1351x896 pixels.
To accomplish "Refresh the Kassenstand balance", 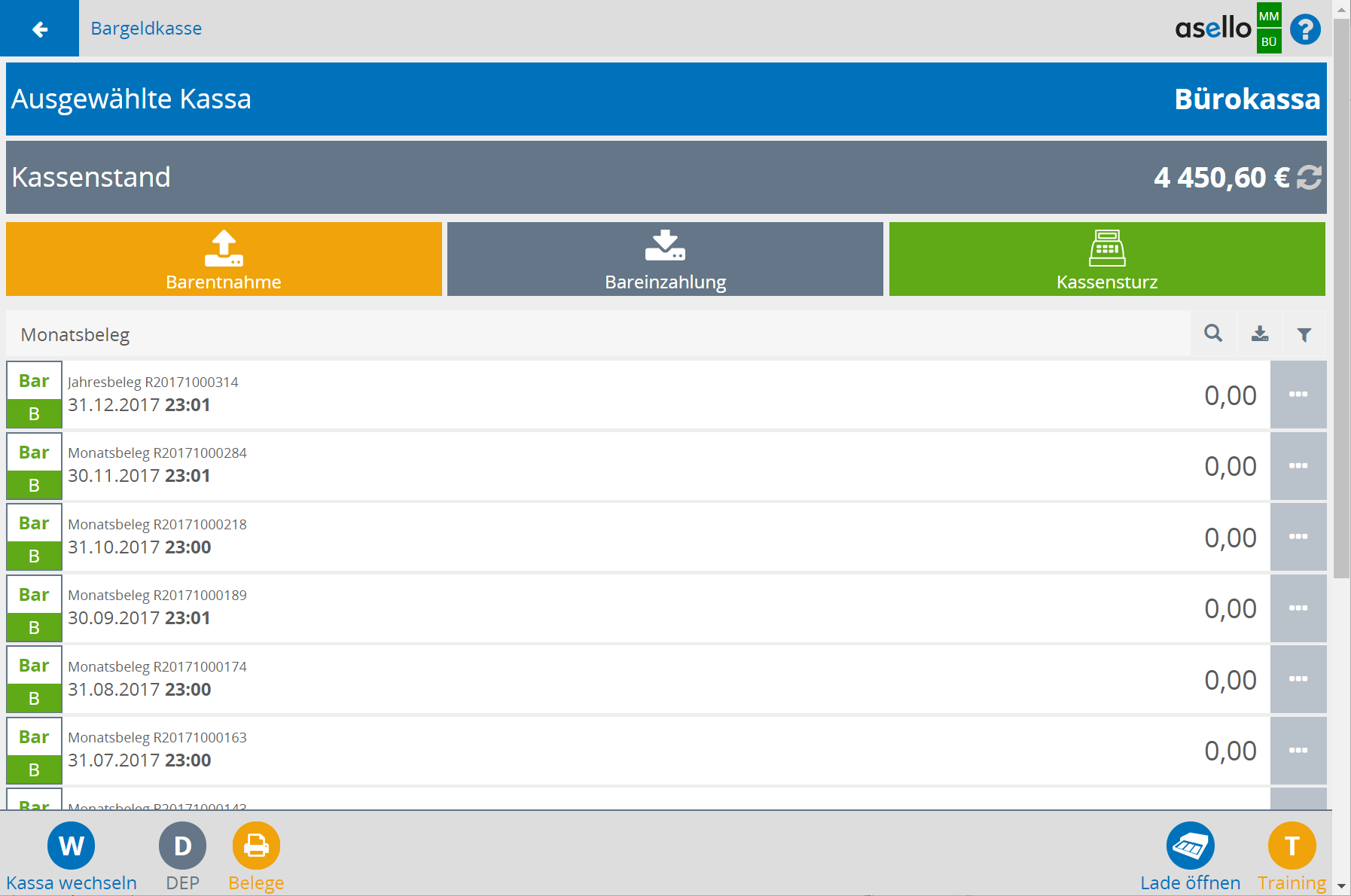I will click(1309, 178).
